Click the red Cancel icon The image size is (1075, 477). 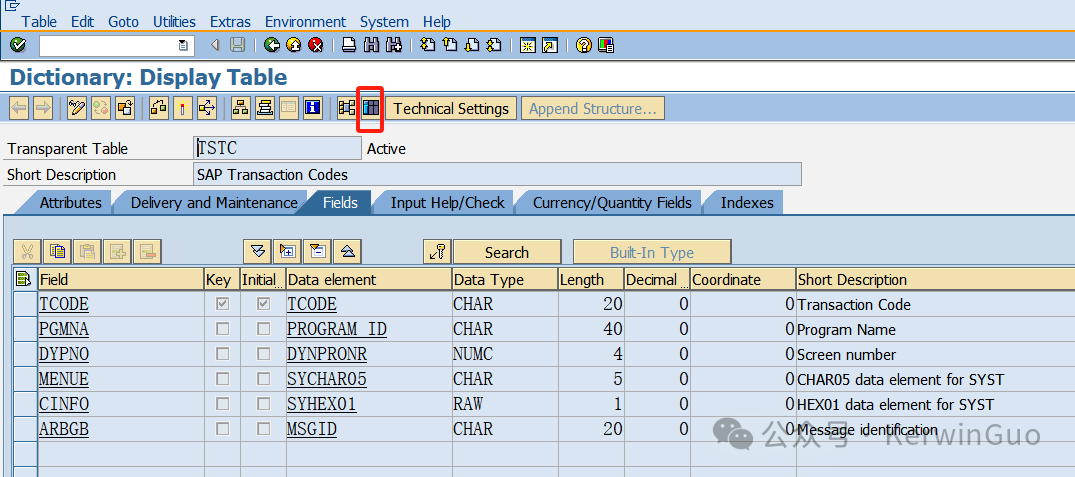coord(315,46)
